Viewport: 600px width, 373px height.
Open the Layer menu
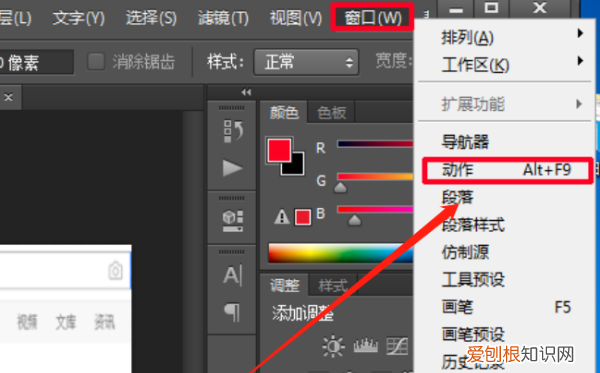(x=15, y=18)
